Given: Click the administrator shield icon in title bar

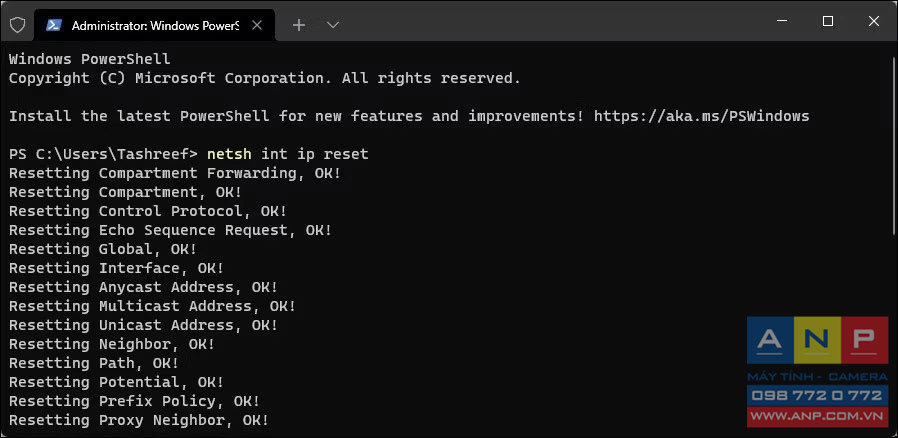Looking at the screenshot, I should [18, 25].
